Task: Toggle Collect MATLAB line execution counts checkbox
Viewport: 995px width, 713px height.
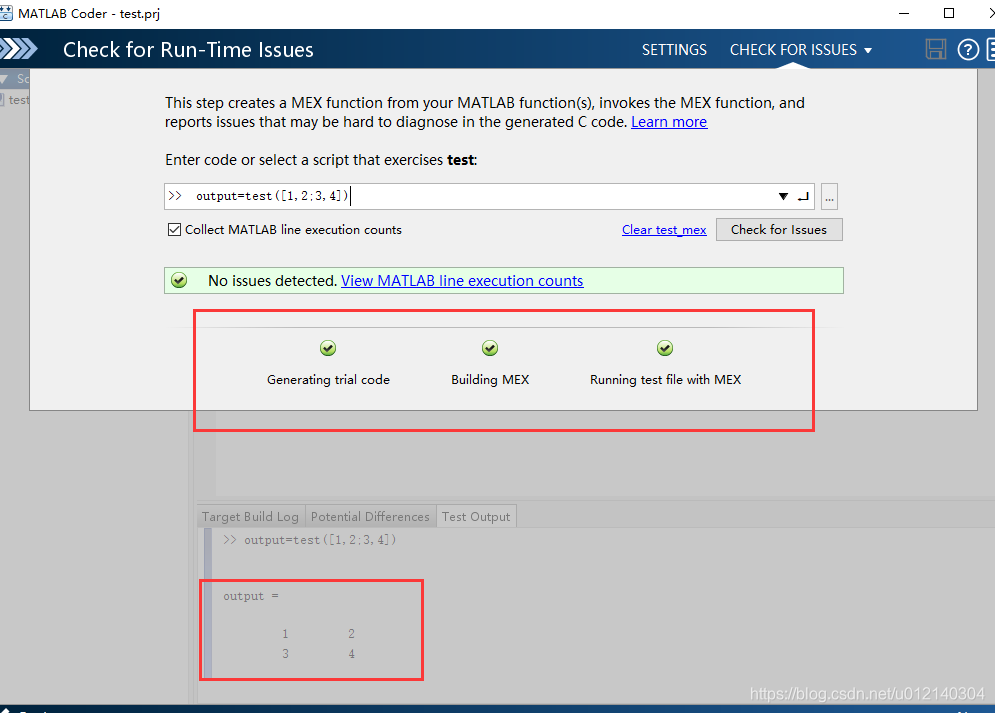Action: [x=174, y=230]
